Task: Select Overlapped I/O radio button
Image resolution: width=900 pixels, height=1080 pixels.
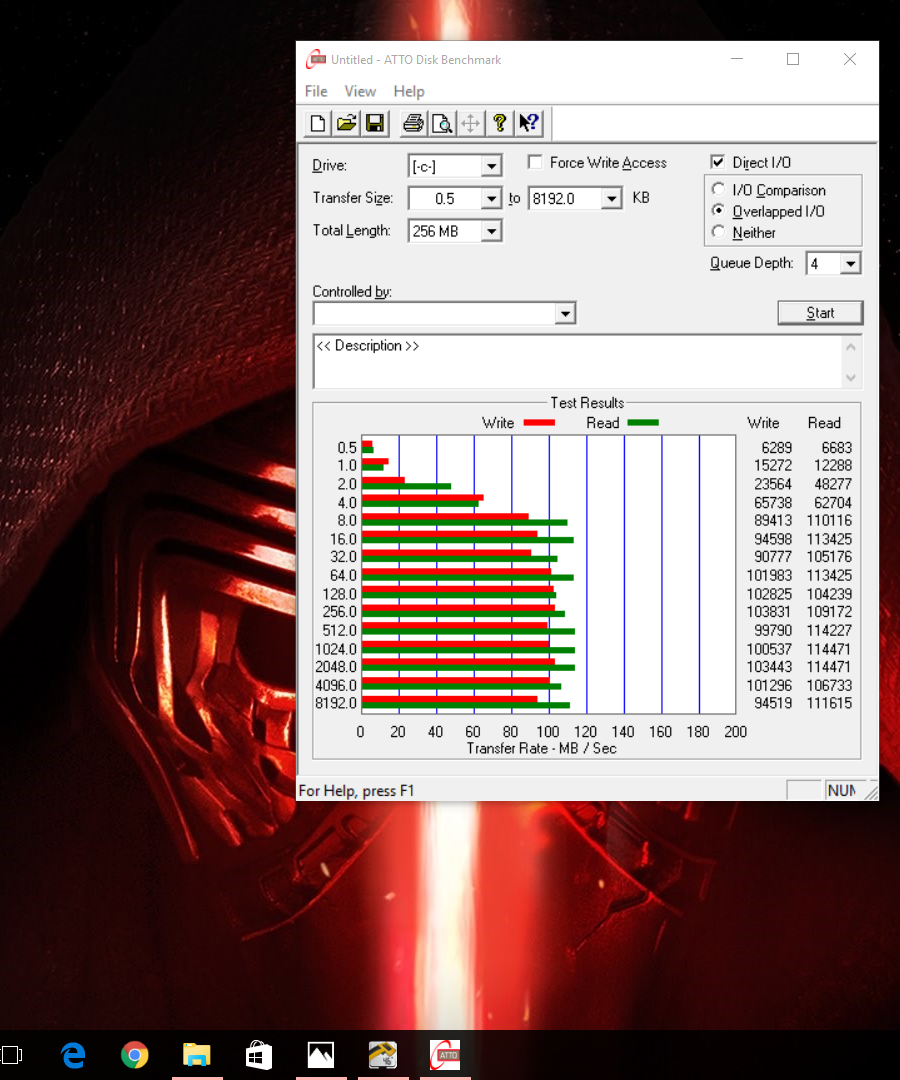Action: [x=718, y=211]
